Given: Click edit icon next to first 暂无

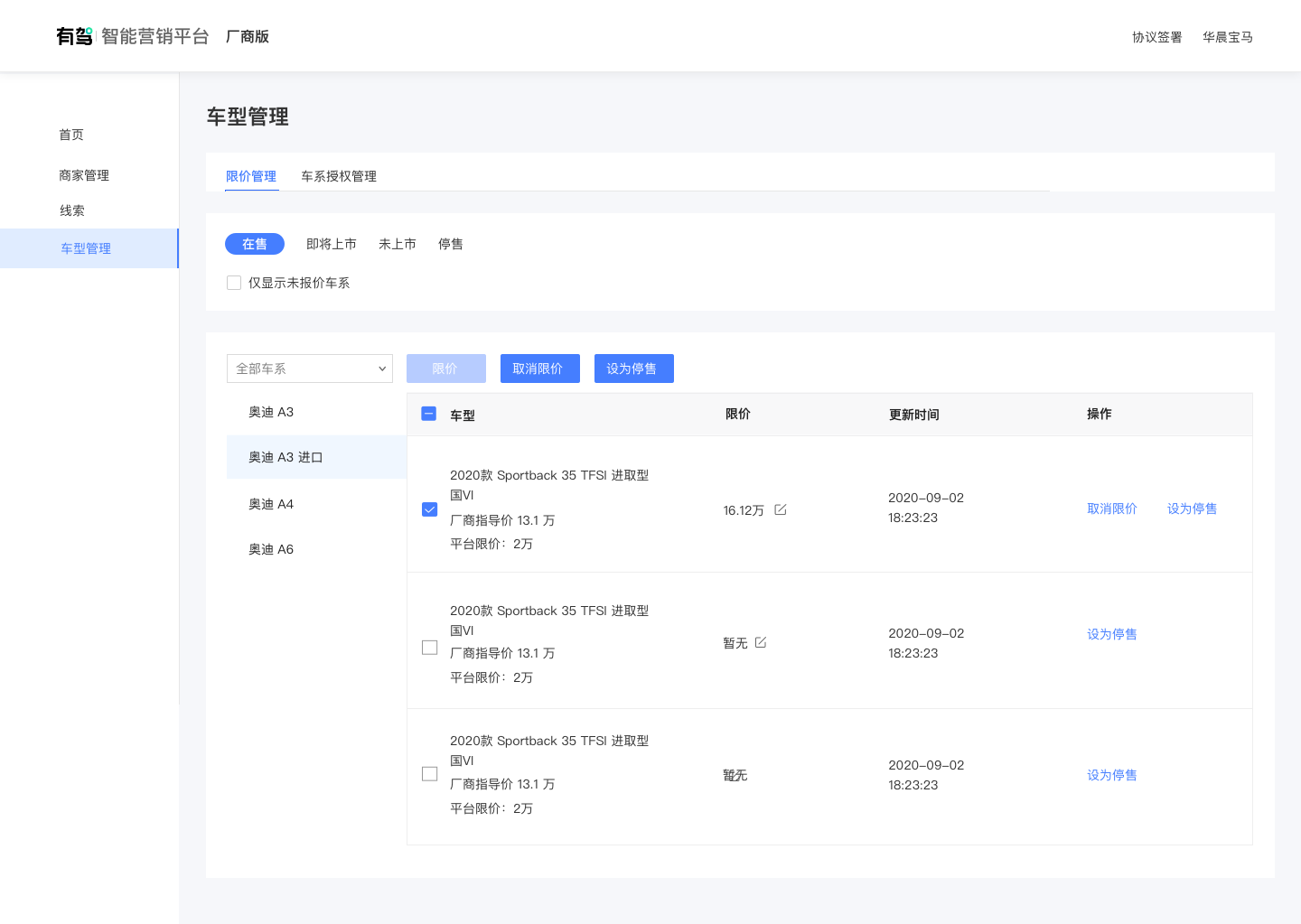Looking at the screenshot, I should point(761,642).
